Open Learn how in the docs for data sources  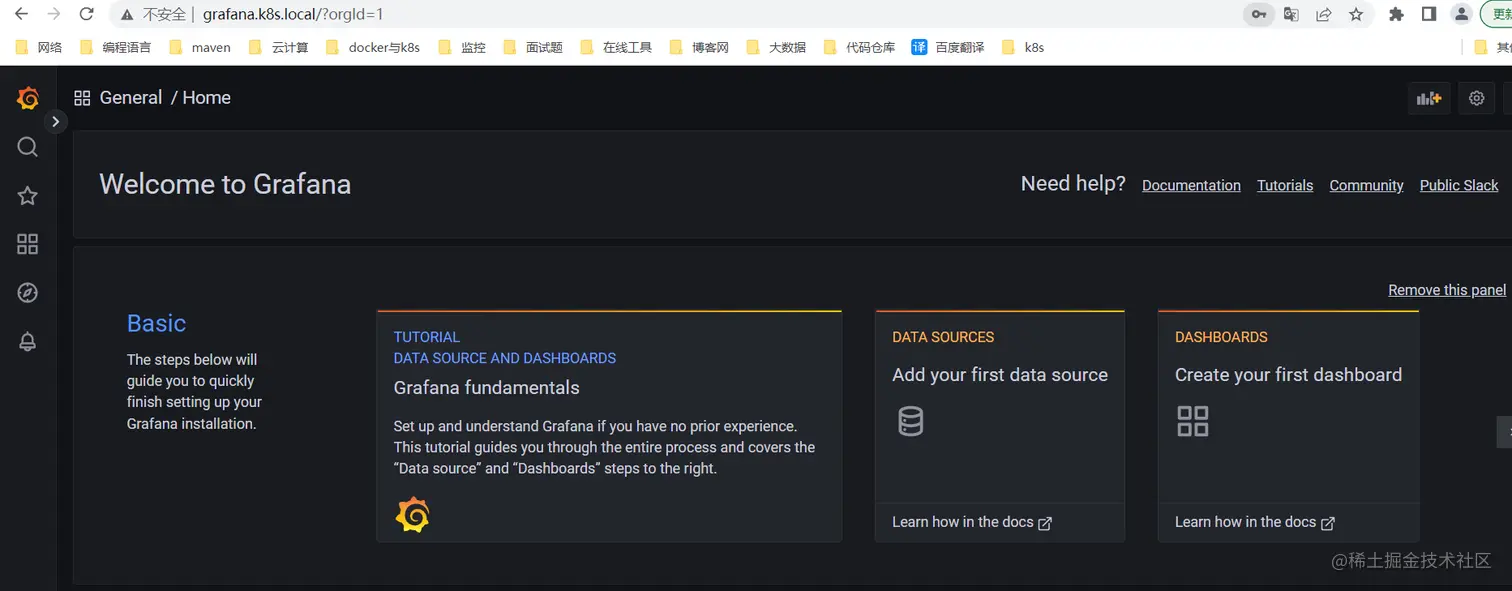972,522
